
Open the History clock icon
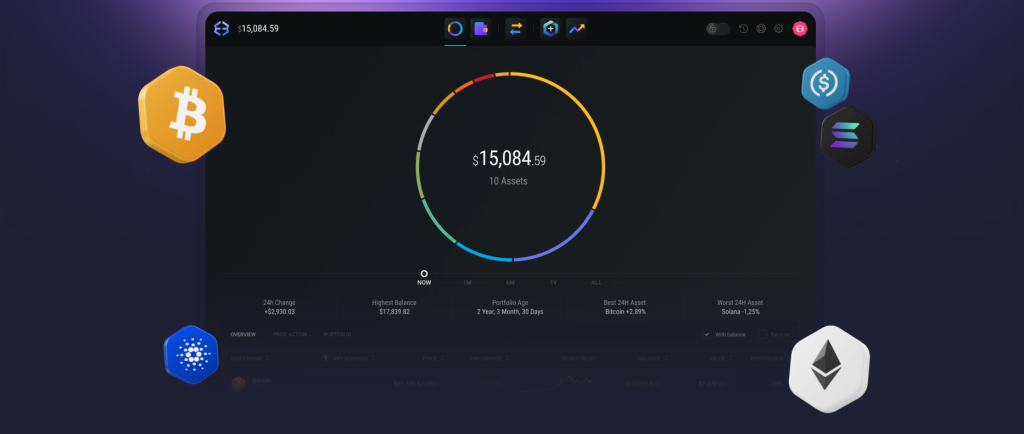743,29
